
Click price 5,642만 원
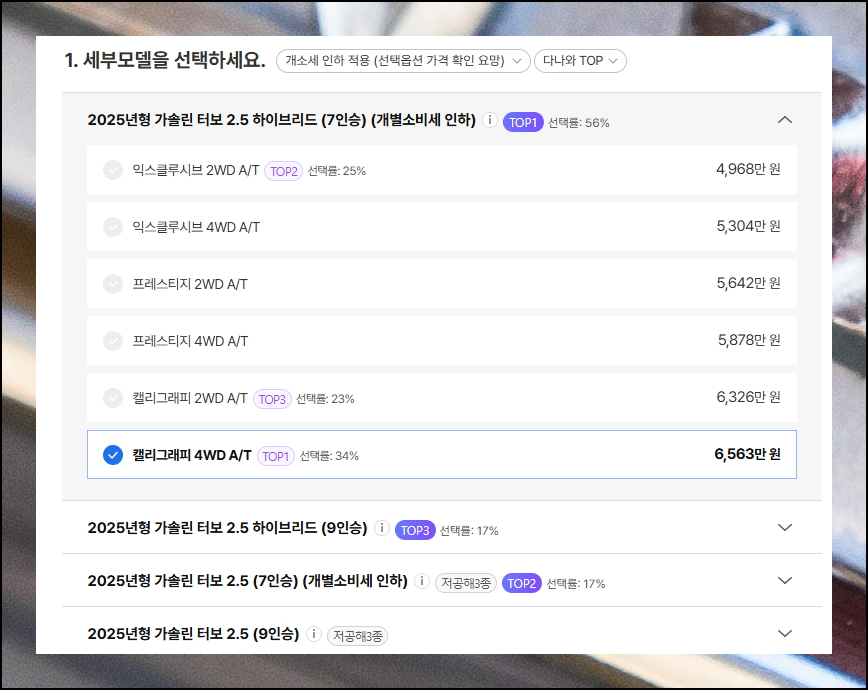click(x=748, y=284)
